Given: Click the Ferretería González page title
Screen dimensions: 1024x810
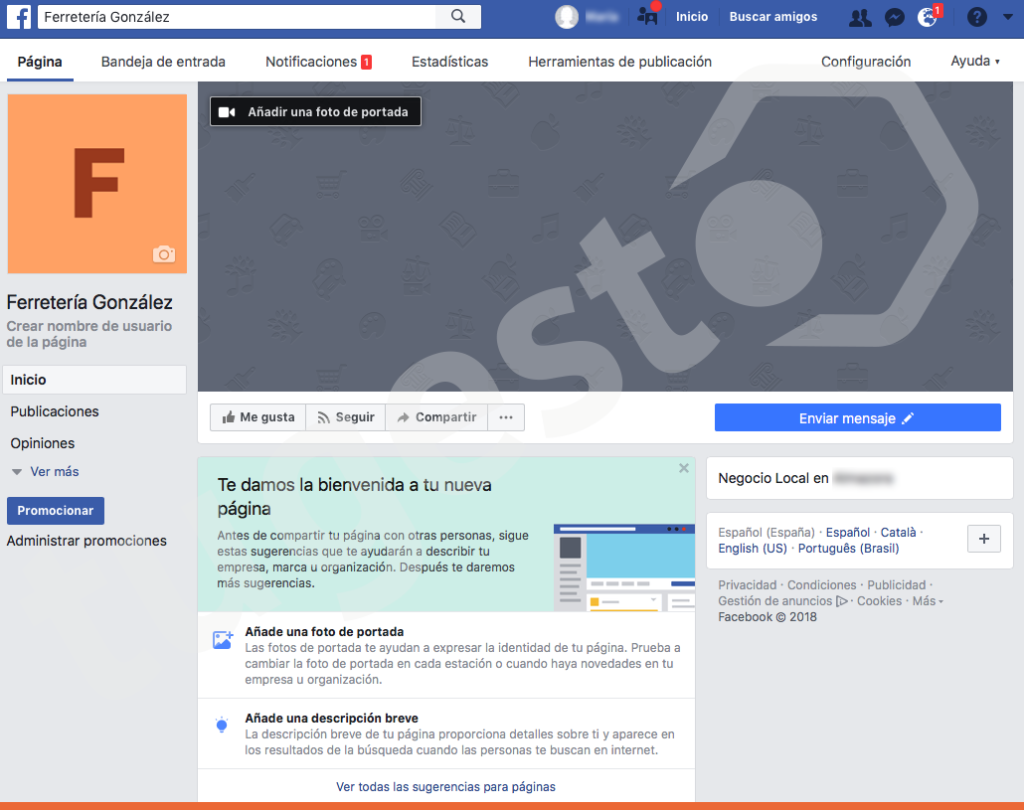Looking at the screenshot, I should pyautogui.click(x=89, y=302).
